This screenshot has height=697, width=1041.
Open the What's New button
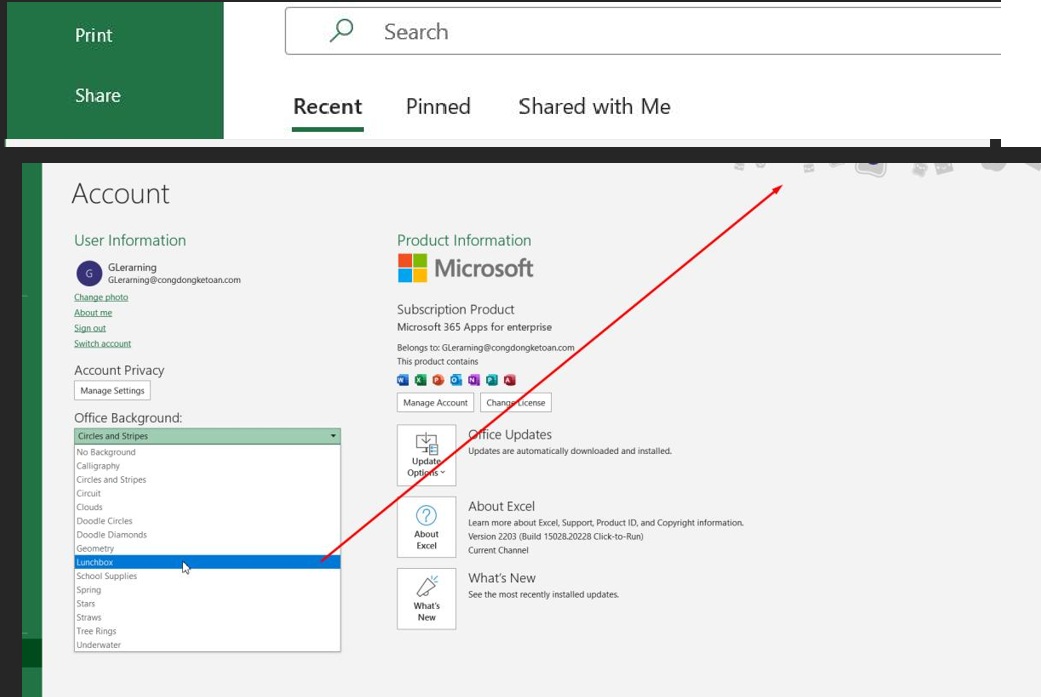click(x=426, y=599)
